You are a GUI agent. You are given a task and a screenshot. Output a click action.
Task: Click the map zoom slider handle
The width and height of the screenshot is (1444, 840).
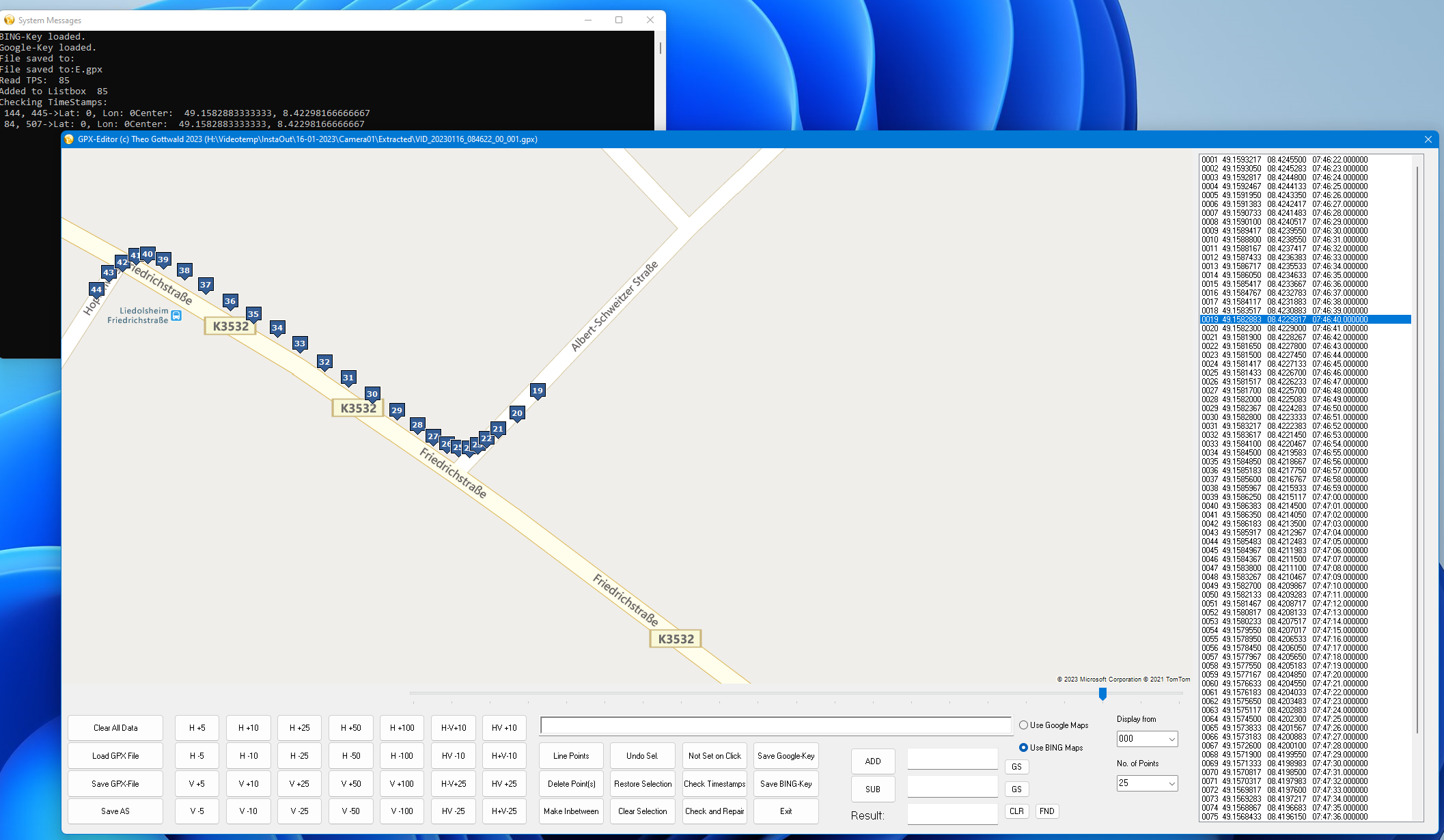[x=1102, y=695]
